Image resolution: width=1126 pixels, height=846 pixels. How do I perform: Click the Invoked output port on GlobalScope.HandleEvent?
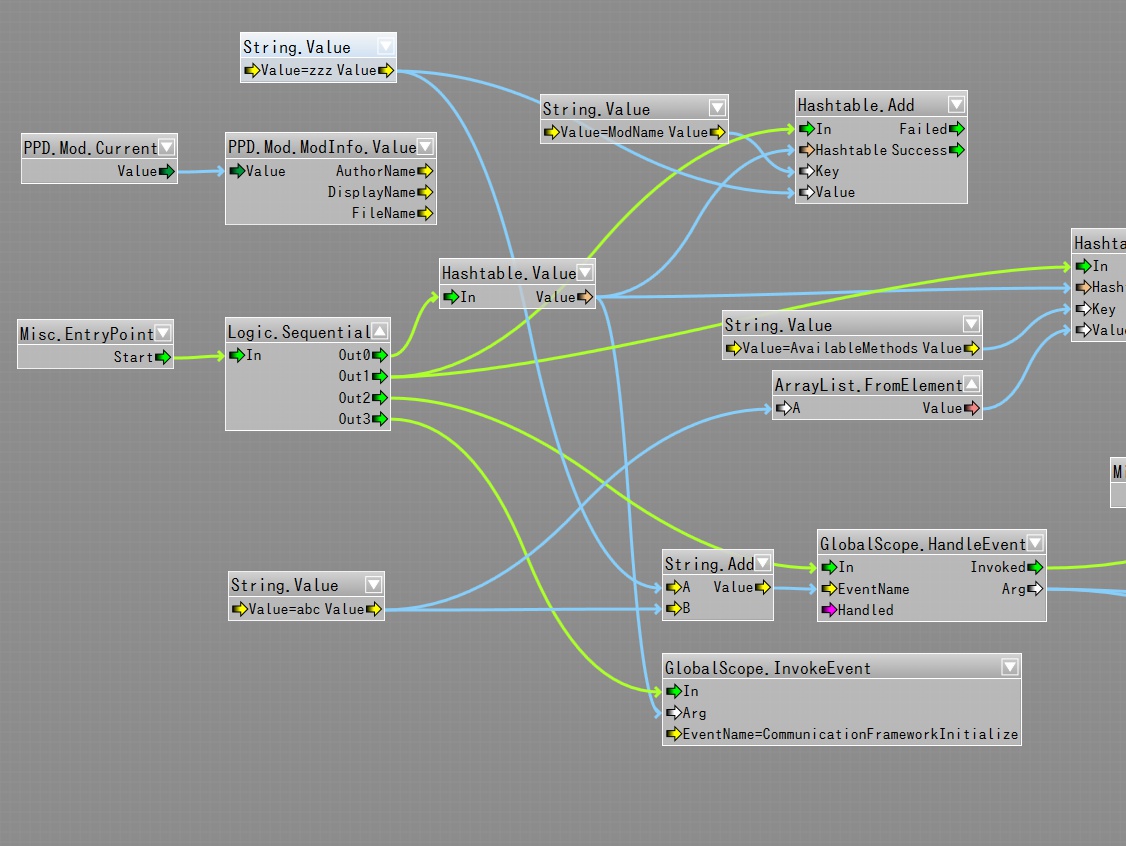tap(1036, 567)
